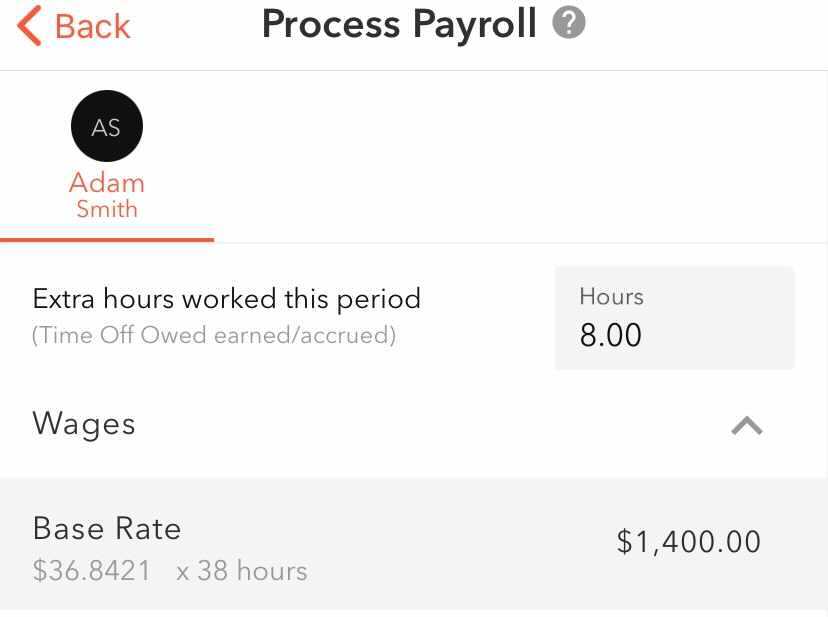Click the 8.00 hours value
Screen dimensions: 828x617
[611, 335]
